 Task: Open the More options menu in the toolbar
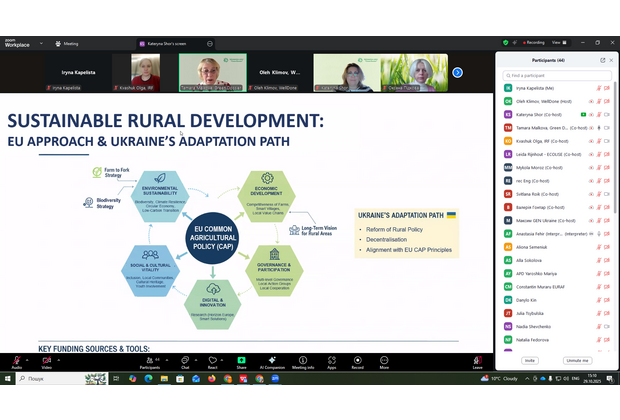(384, 361)
